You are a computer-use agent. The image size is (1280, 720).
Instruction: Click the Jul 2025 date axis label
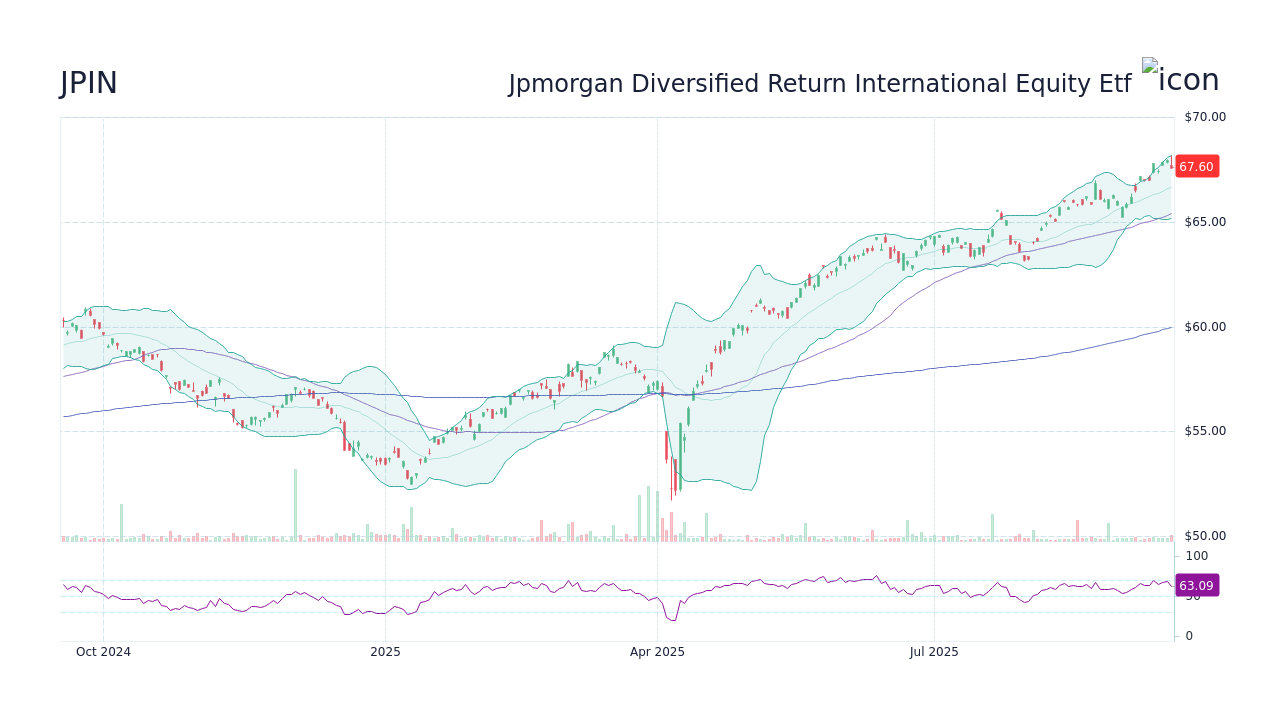tap(934, 652)
